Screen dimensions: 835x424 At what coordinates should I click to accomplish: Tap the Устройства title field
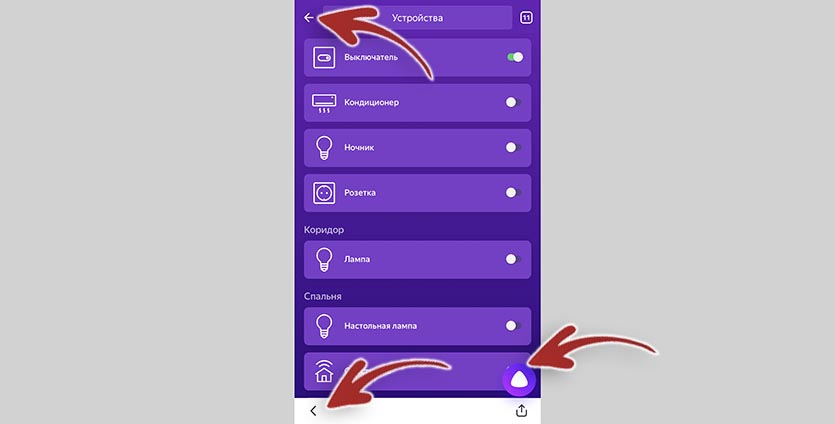point(418,18)
